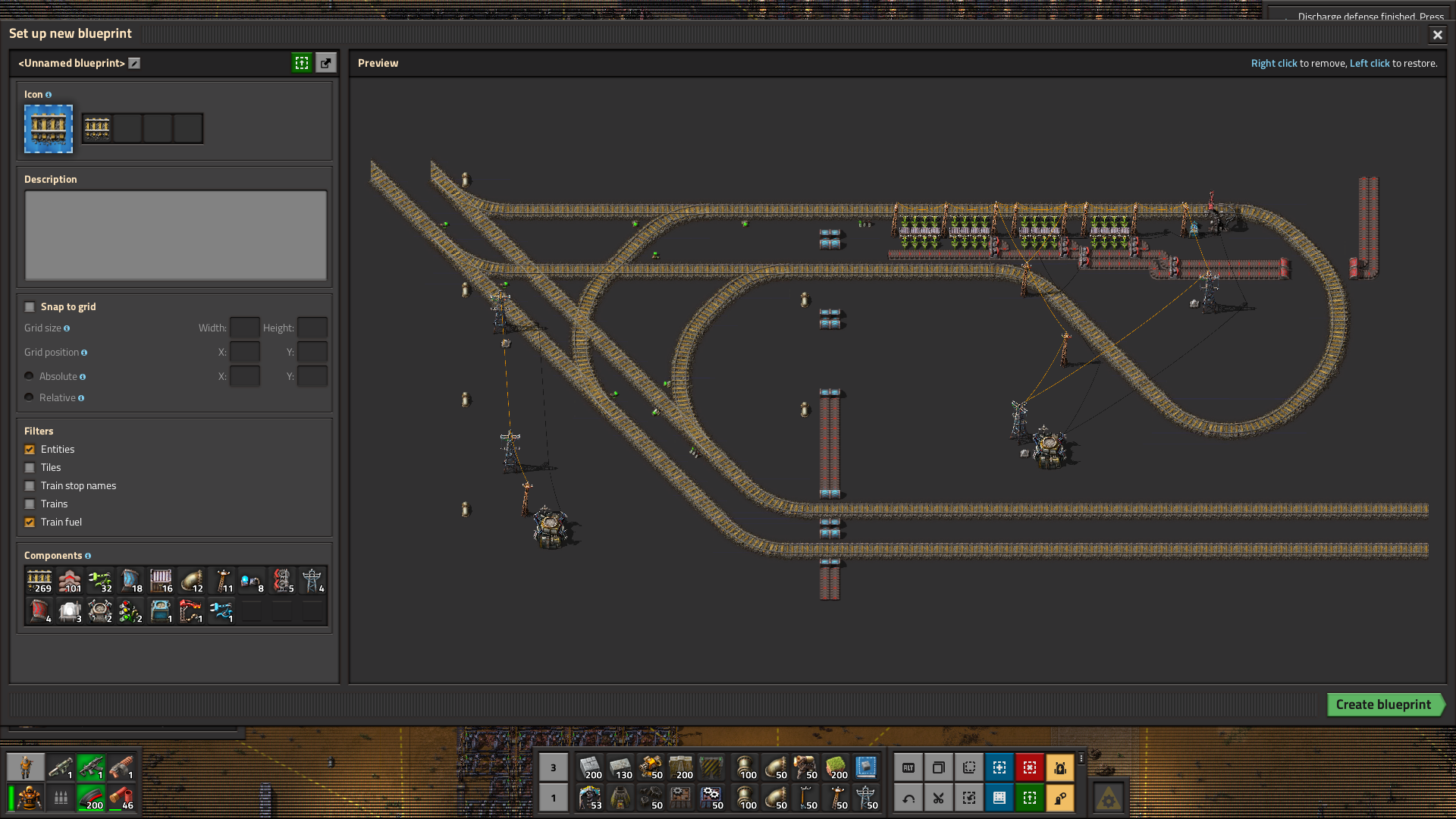Screen dimensions: 1456x819
Task: Click the character portrait slot
Action: (x=26, y=767)
